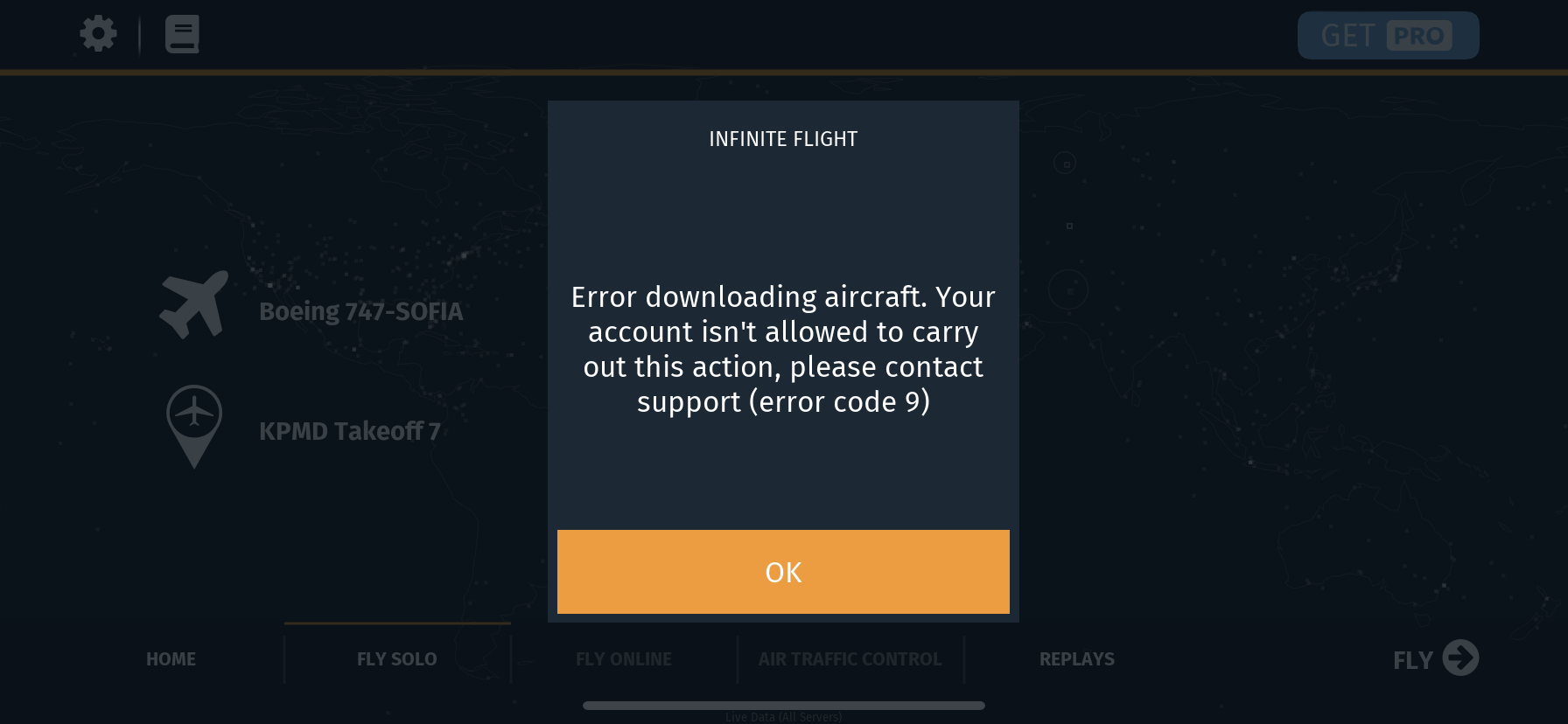Screen dimensions: 1568x724
Task: Open the FLY ONLINE tab
Action: 624,659
